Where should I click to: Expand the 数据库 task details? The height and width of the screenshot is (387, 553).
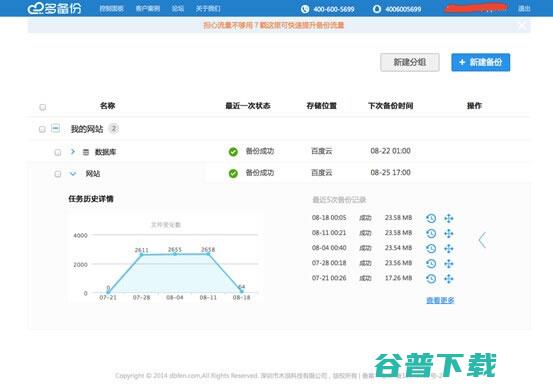click(73, 151)
